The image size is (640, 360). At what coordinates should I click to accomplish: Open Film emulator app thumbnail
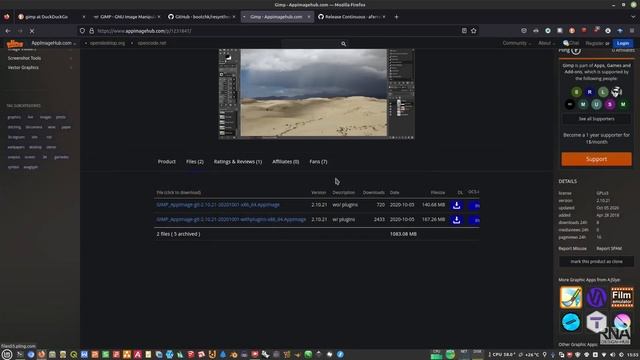[622, 297]
